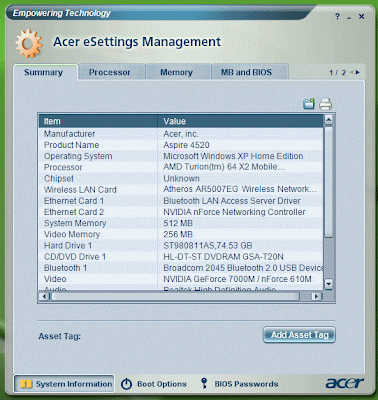
Task: Minimize the eSettings window
Action: (349, 17)
